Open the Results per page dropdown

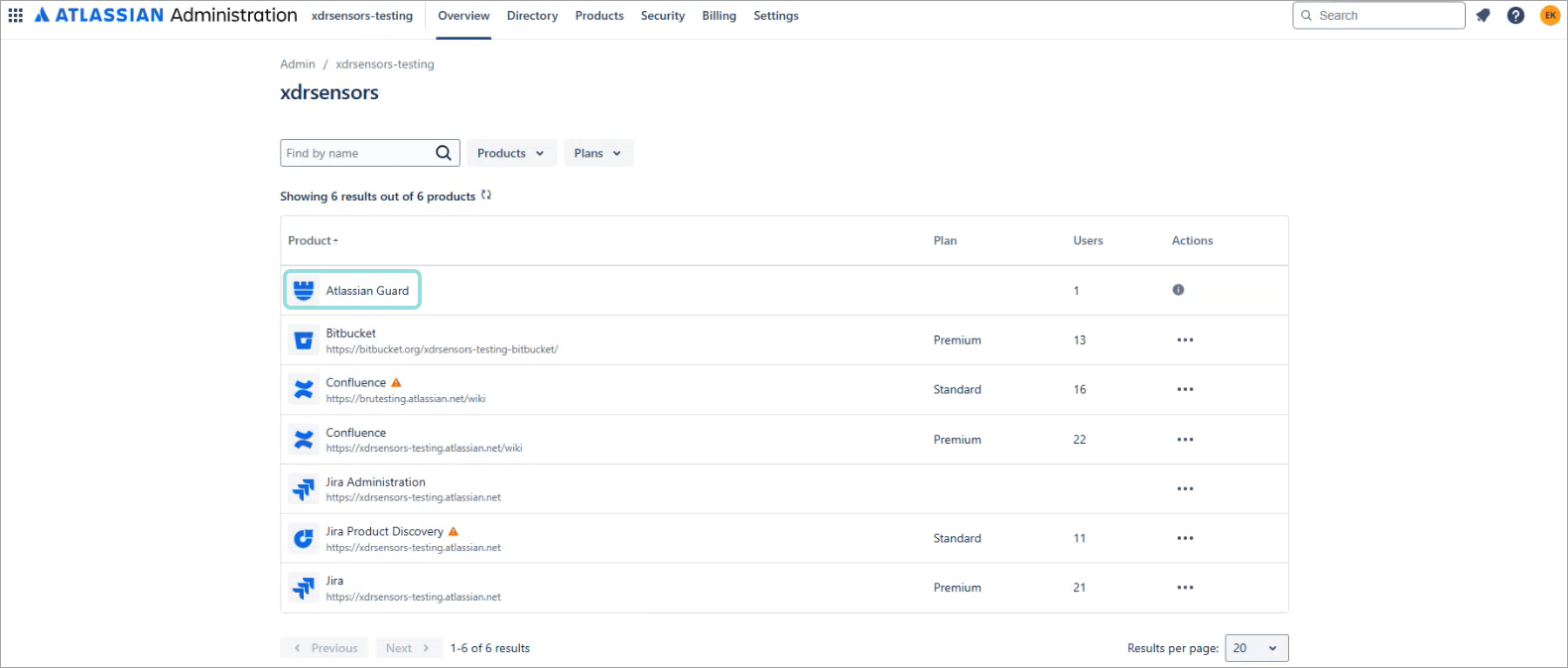[1256, 648]
